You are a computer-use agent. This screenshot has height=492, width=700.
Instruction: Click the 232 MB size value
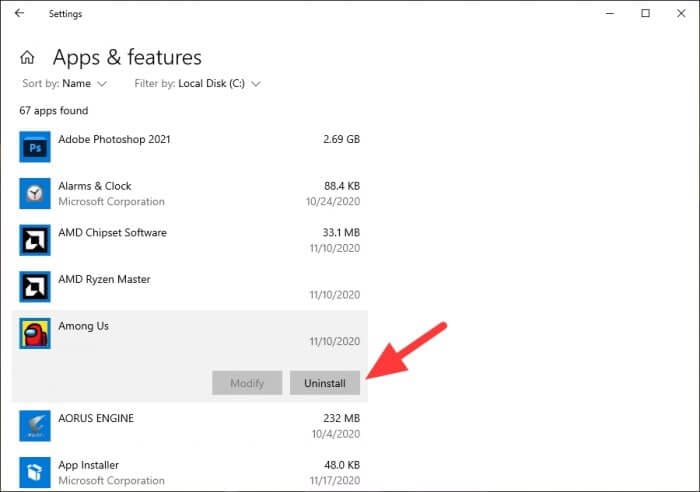tap(342, 418)
